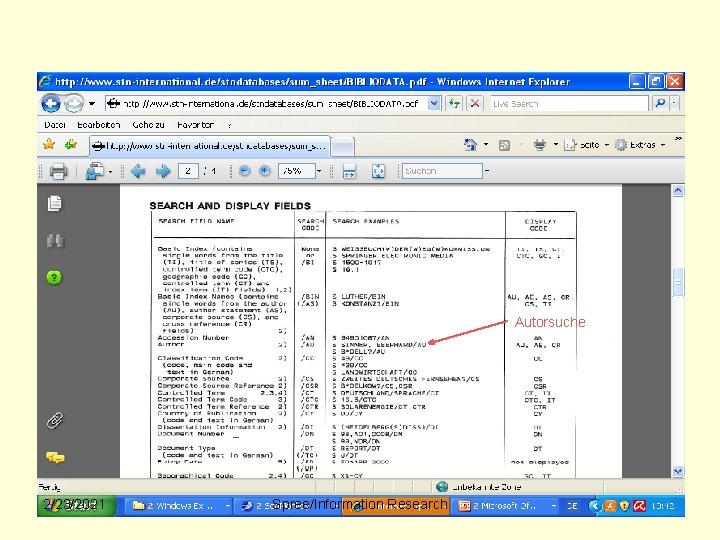This screenshot has width=720, height=540.
Task: Open the Comments speech bubble panel
Action: [x=55, y=457]
